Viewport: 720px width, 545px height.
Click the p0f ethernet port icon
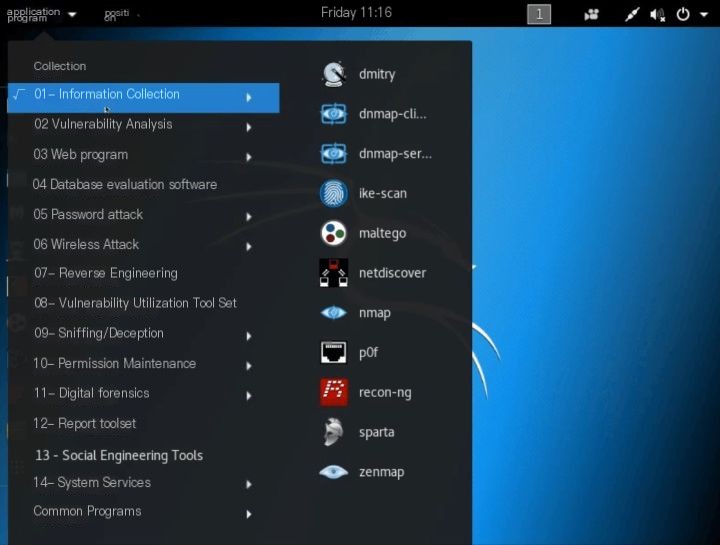point(334,353)
